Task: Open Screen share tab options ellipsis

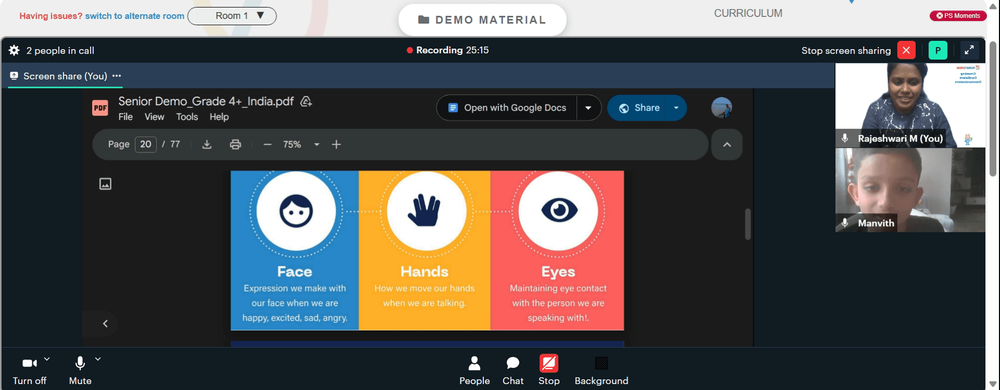Action: click(x=117, y=76)
